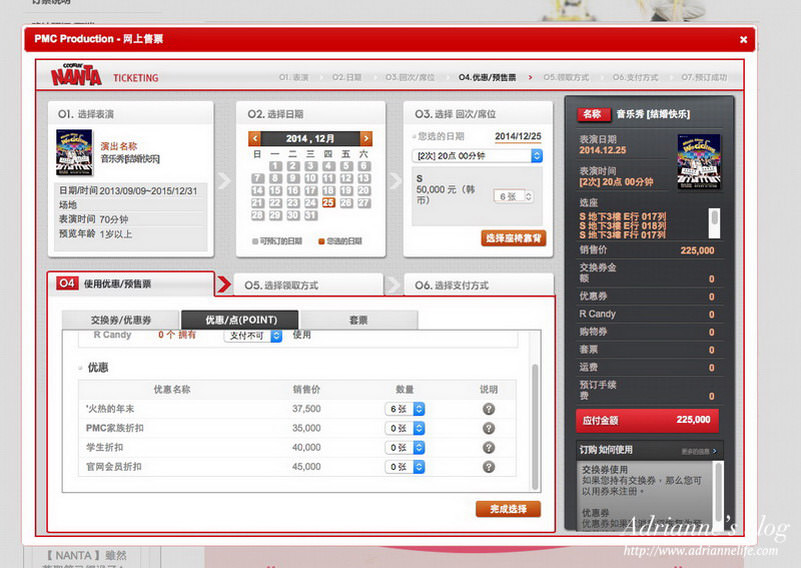This screenshot has height=568, width=801.
Task: Click the selected date 2014/12/25 text
Action: click(x=518, y=136)
